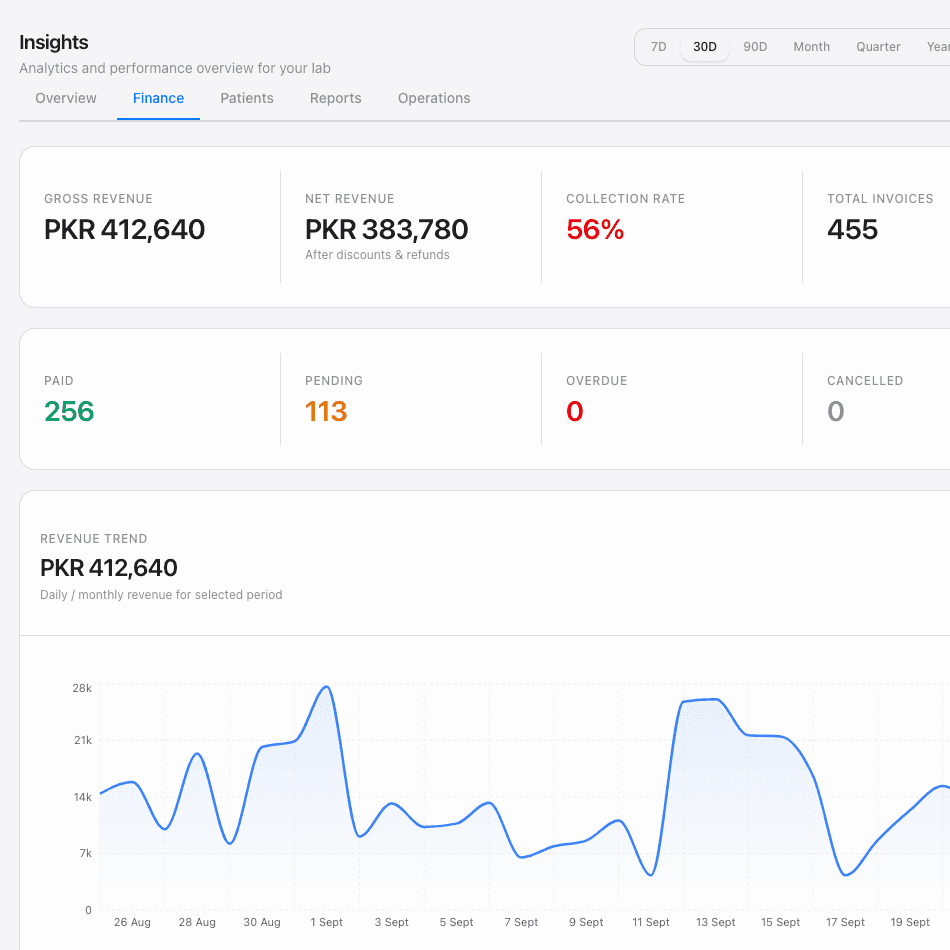950x950 pixels.
Task: Click the Net Revenue value PKR 383,780
Action: click(x=387, y=230)
